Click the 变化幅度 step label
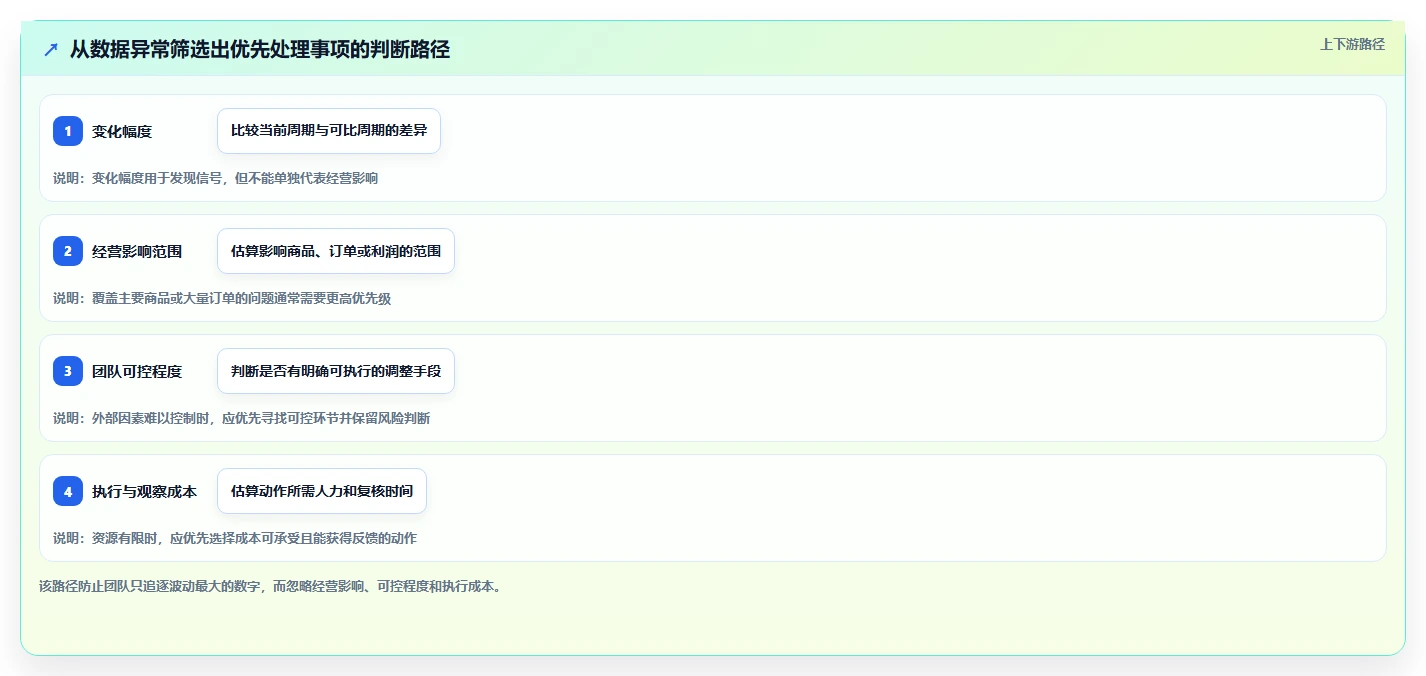Image resolution: width=1426 pixels, height=676 pixels. coord(122,131)
